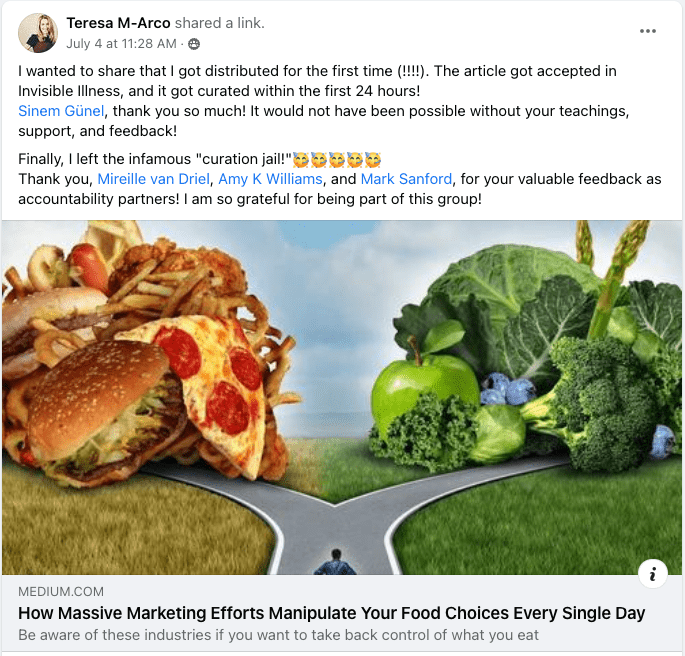This screenshot has width=685, height=656.
Task: Click the MEDIUM.COM source label
Action: 61,592
